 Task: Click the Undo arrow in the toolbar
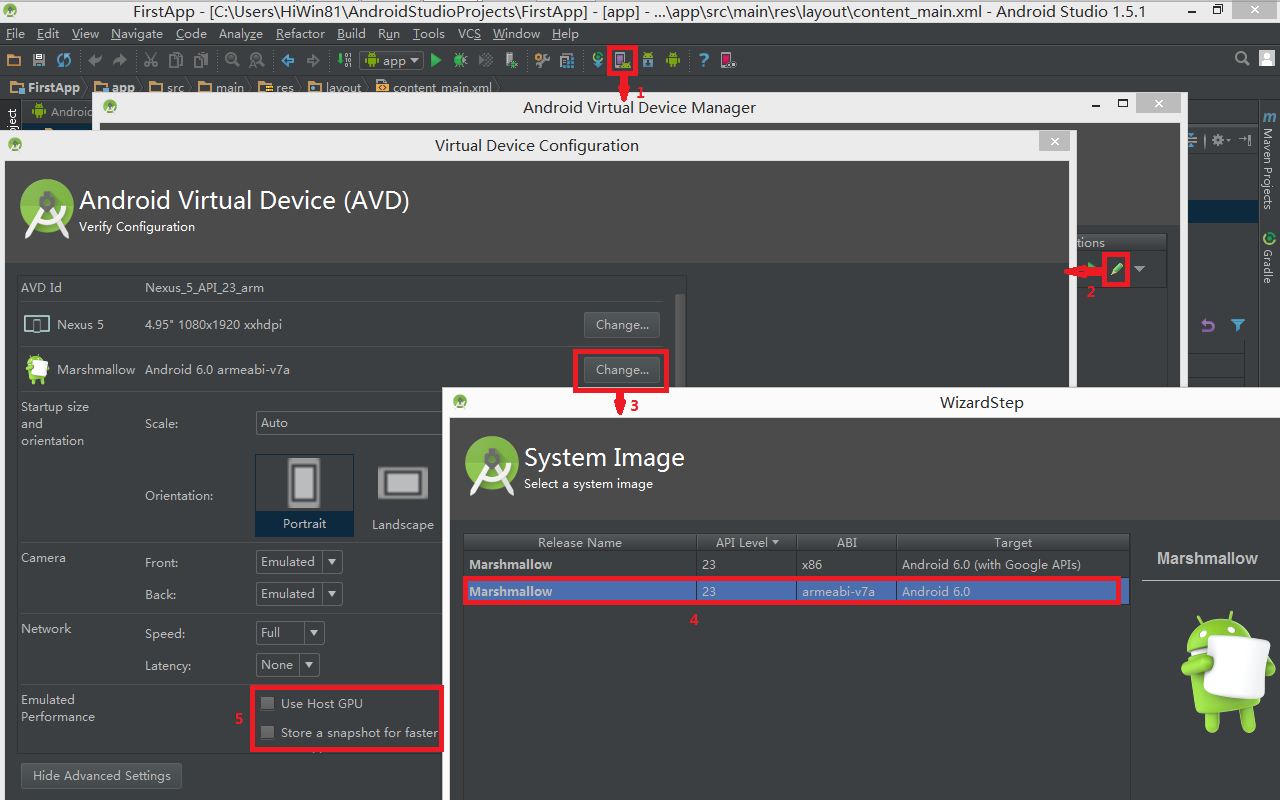click(x=96, y=61)
